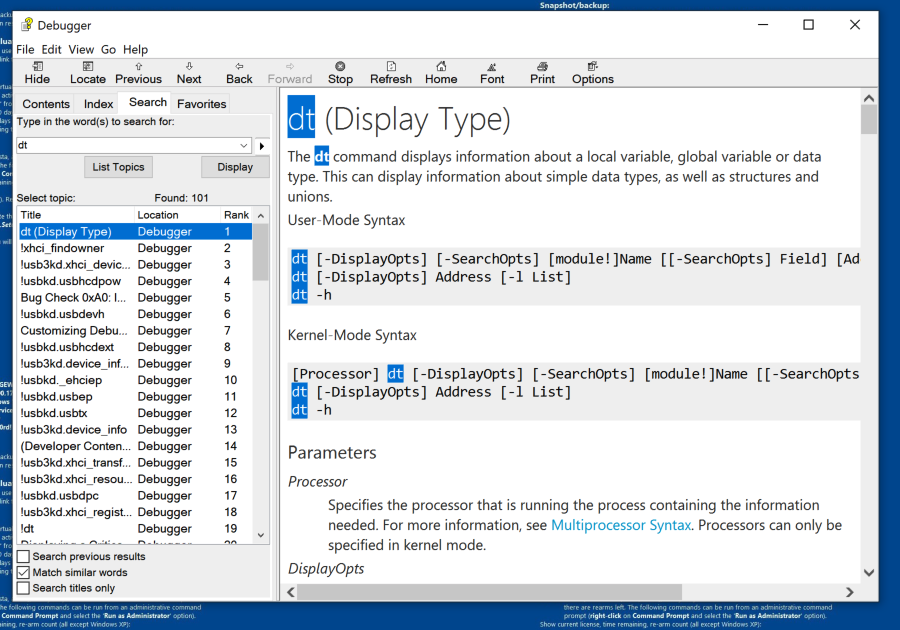Open the View menu
Screen dimensions: 900x630
tap(81, 49)
